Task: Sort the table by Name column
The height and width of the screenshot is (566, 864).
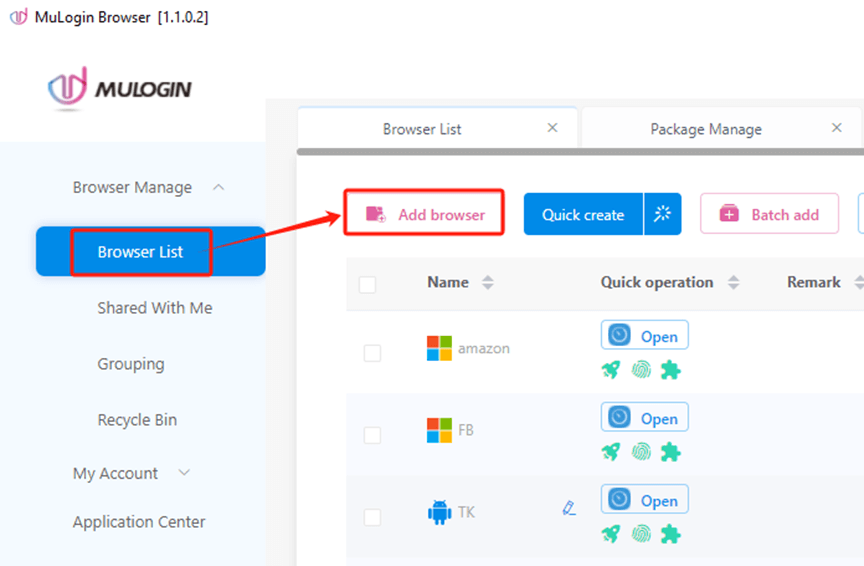Action: click(488, 283)
